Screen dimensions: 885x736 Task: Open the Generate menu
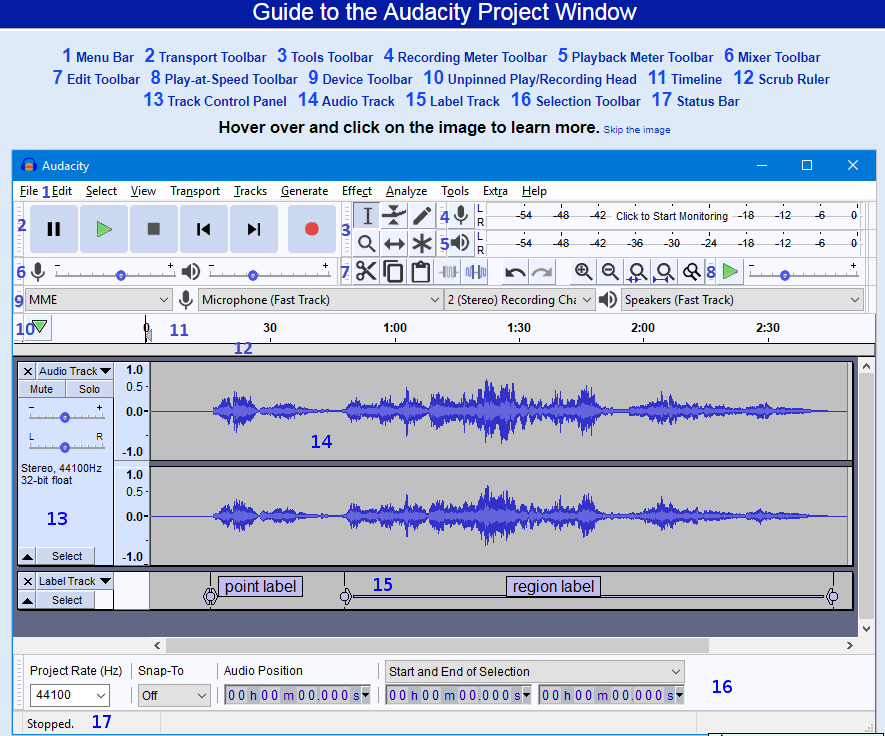(304, 191)
